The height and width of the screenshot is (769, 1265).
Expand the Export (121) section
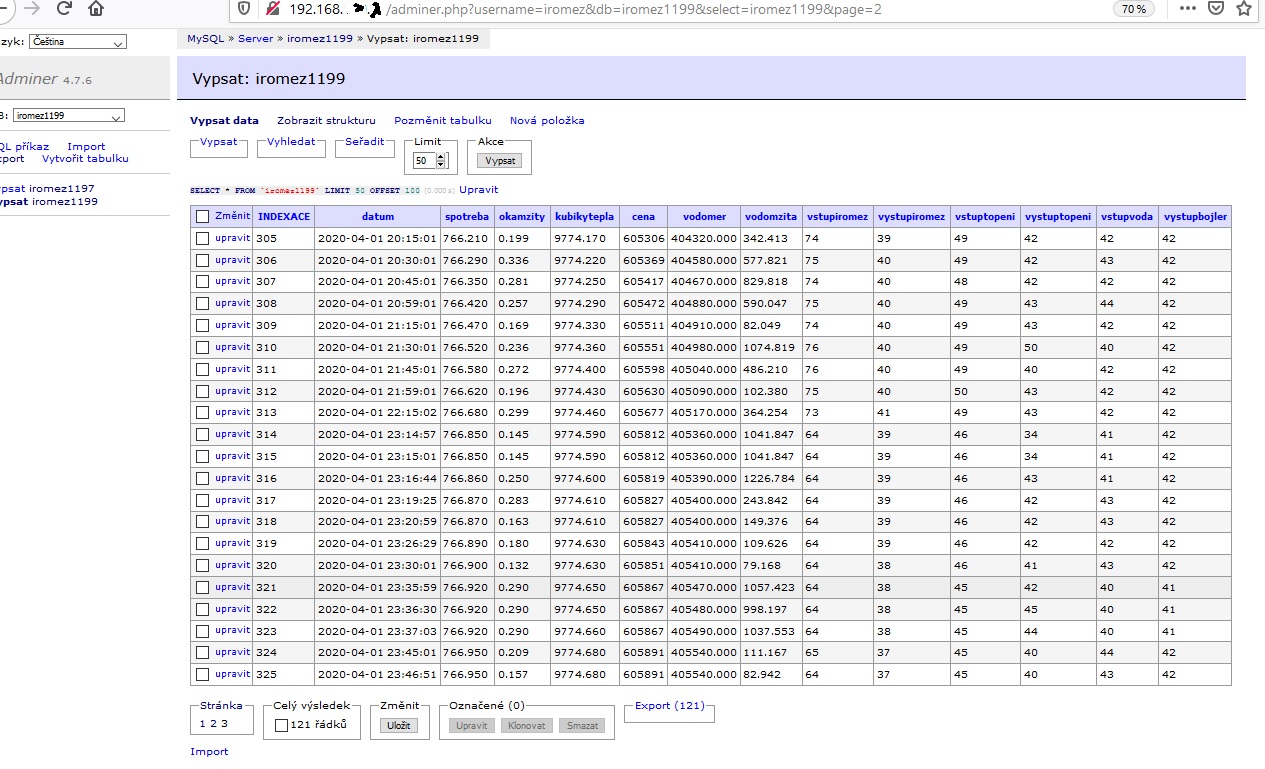pyautogui.click(x=669, y=706)
